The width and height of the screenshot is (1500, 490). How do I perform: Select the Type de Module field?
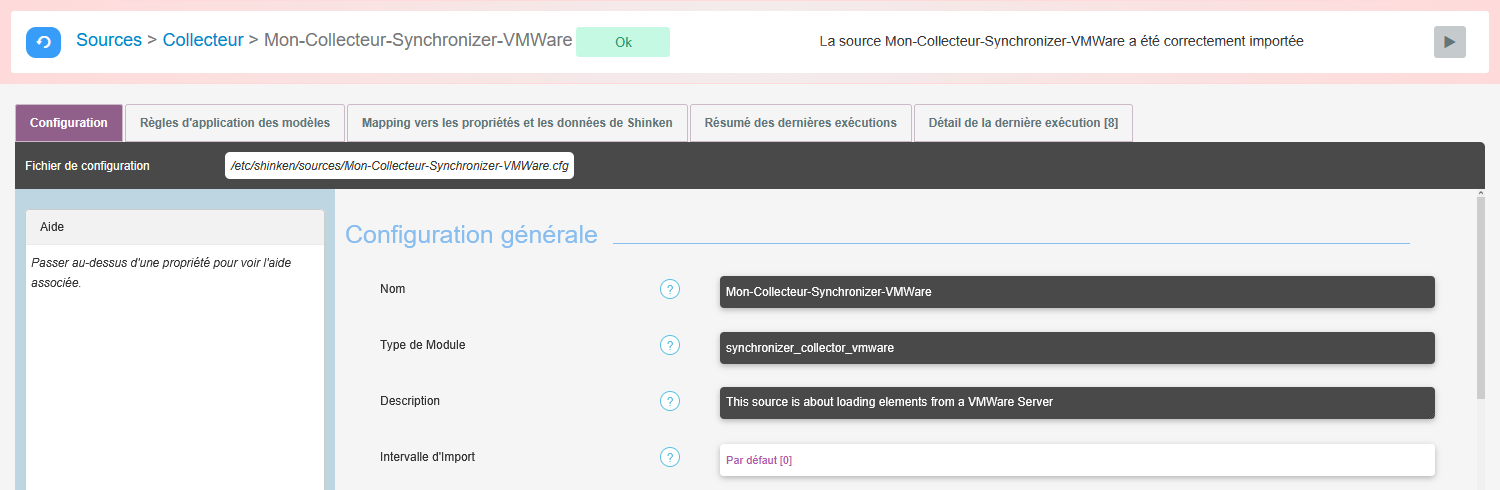point(1077,348)
